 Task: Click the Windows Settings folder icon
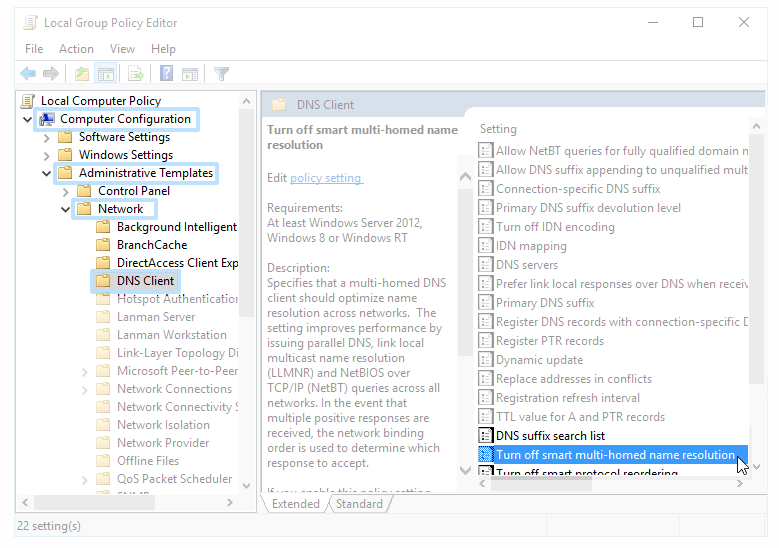65,155
